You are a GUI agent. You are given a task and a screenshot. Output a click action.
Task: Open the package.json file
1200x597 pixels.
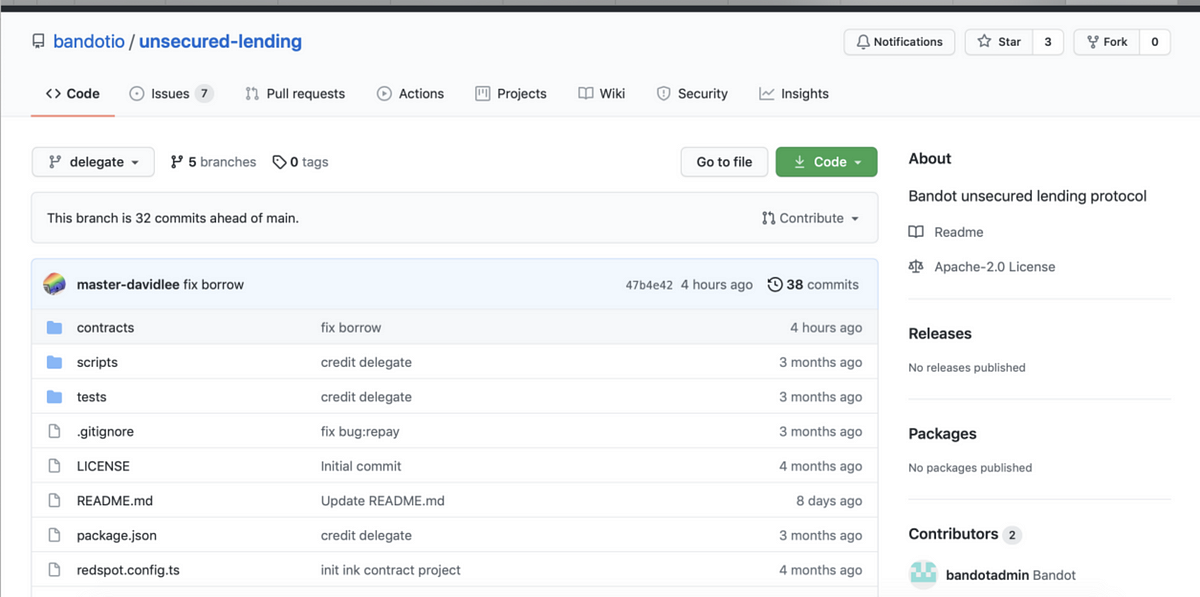pos(117,535)
